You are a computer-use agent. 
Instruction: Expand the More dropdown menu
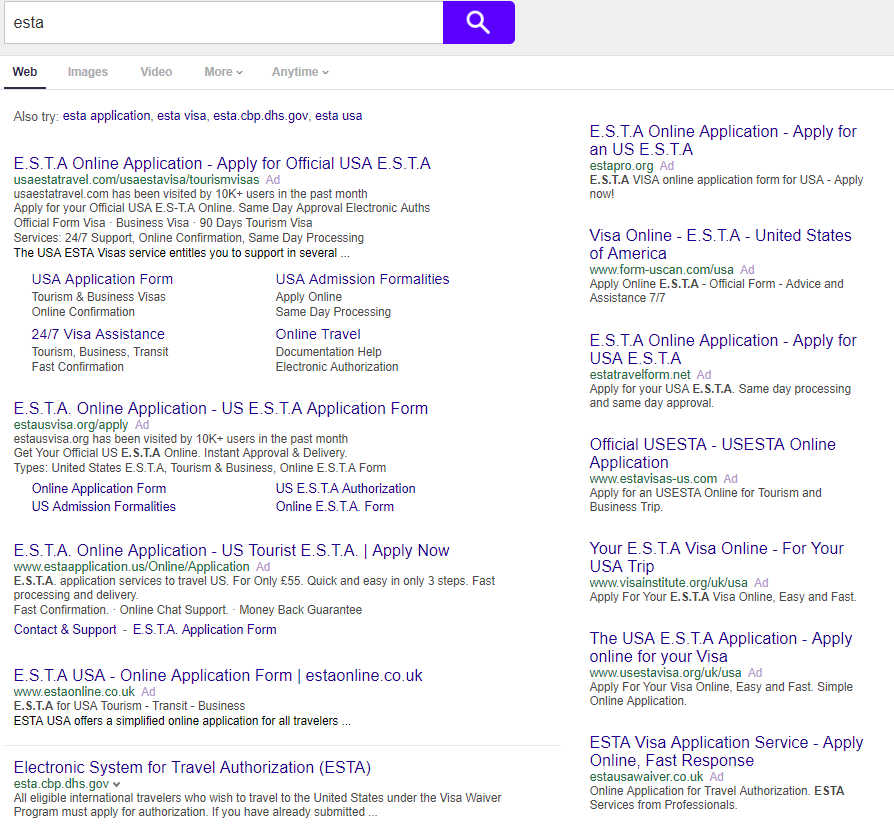223,72
